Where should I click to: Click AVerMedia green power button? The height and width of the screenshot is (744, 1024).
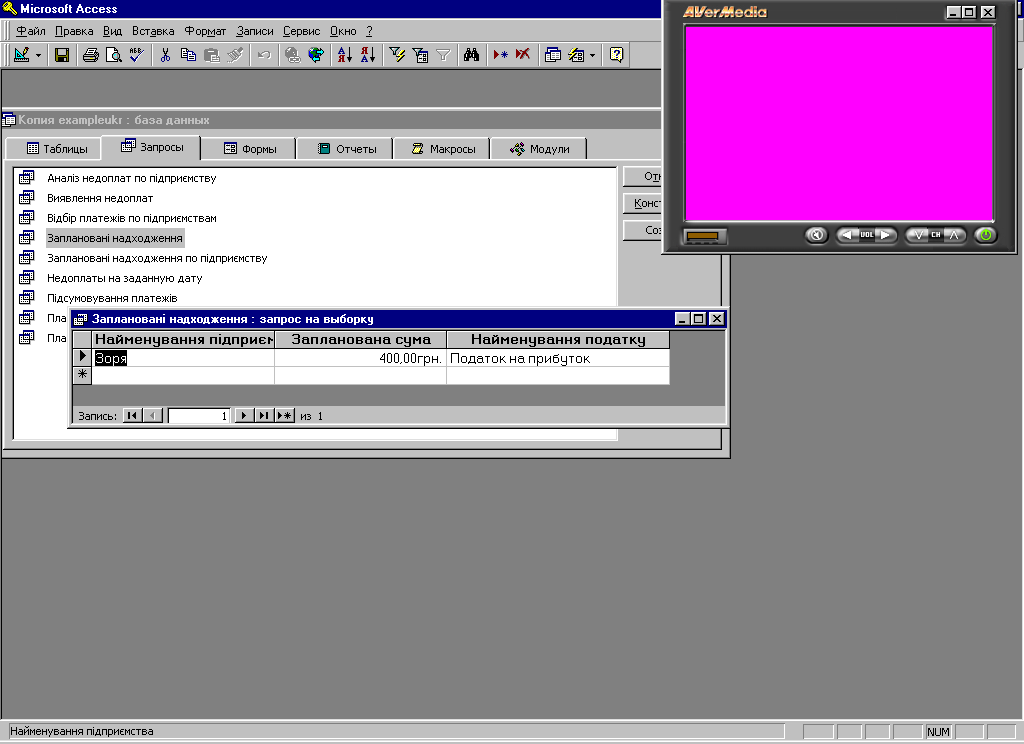[x=986, y=235]
